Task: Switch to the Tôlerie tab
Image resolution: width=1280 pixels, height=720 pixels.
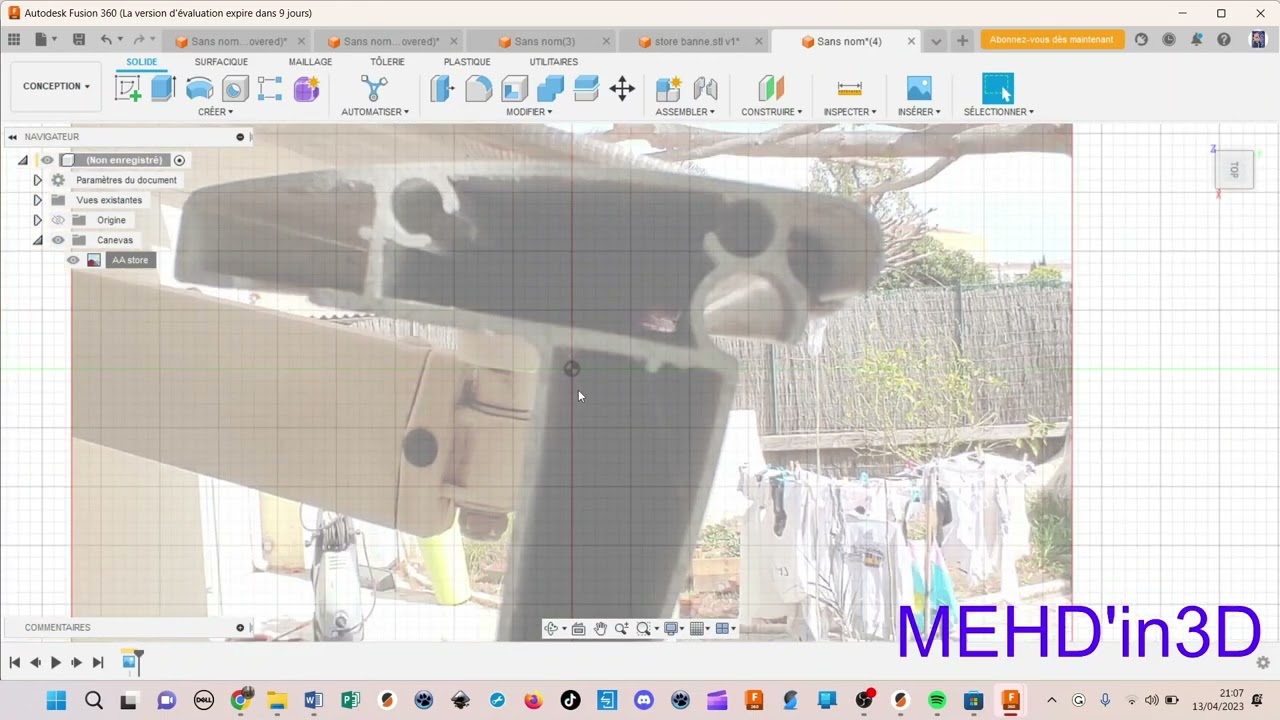Action: tap(387, 62)
